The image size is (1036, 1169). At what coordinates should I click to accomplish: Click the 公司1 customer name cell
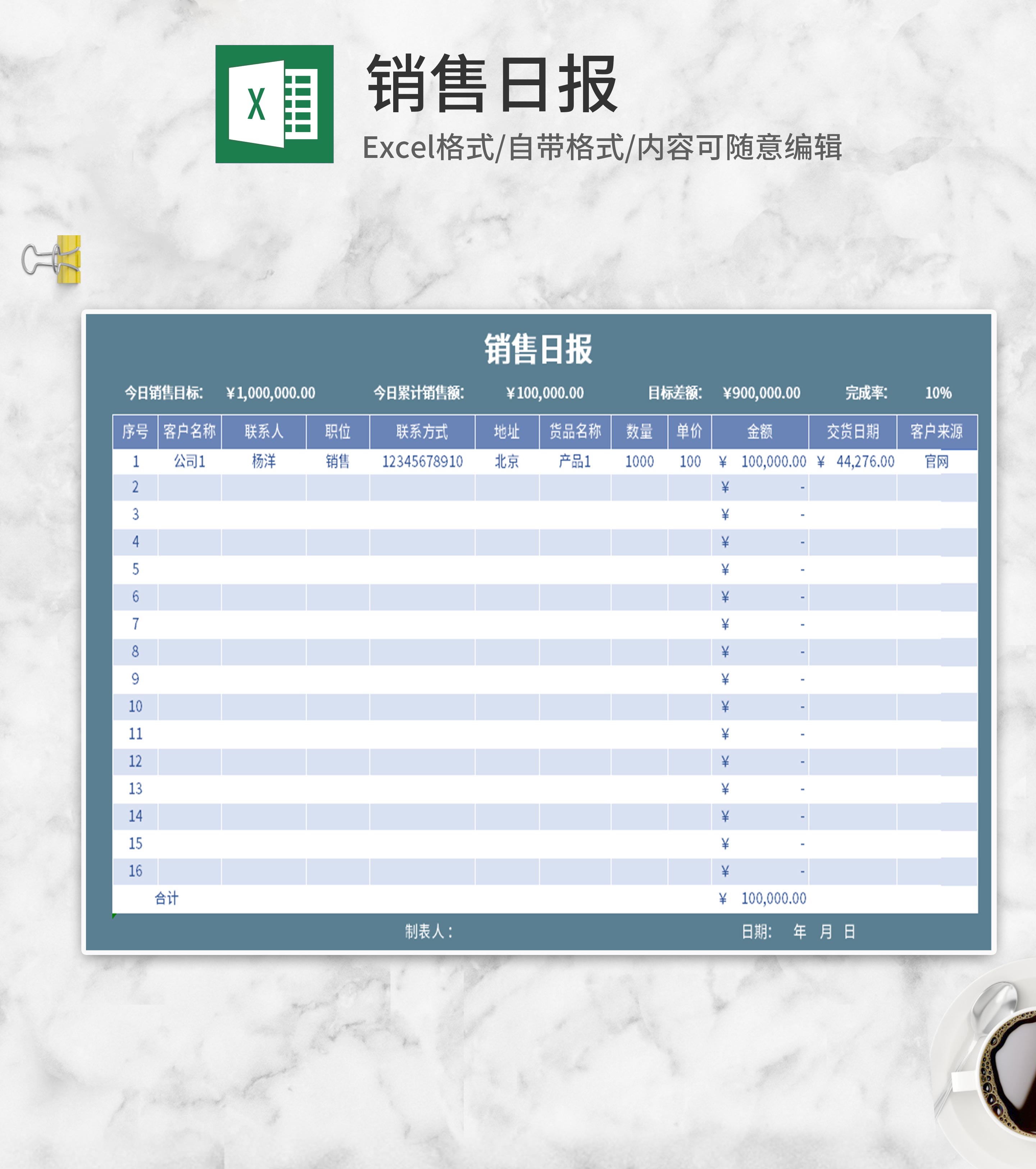pos(189,461)
